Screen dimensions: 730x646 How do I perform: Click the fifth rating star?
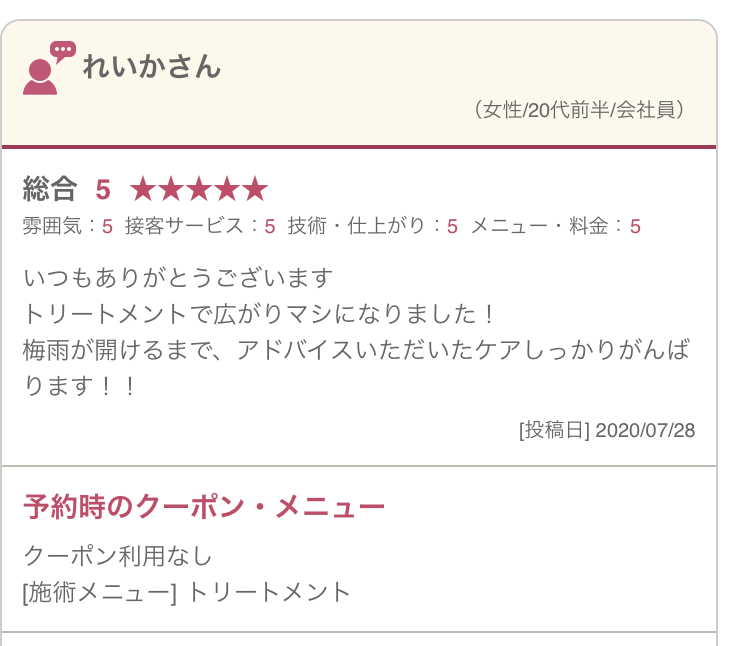click(255, 189)
